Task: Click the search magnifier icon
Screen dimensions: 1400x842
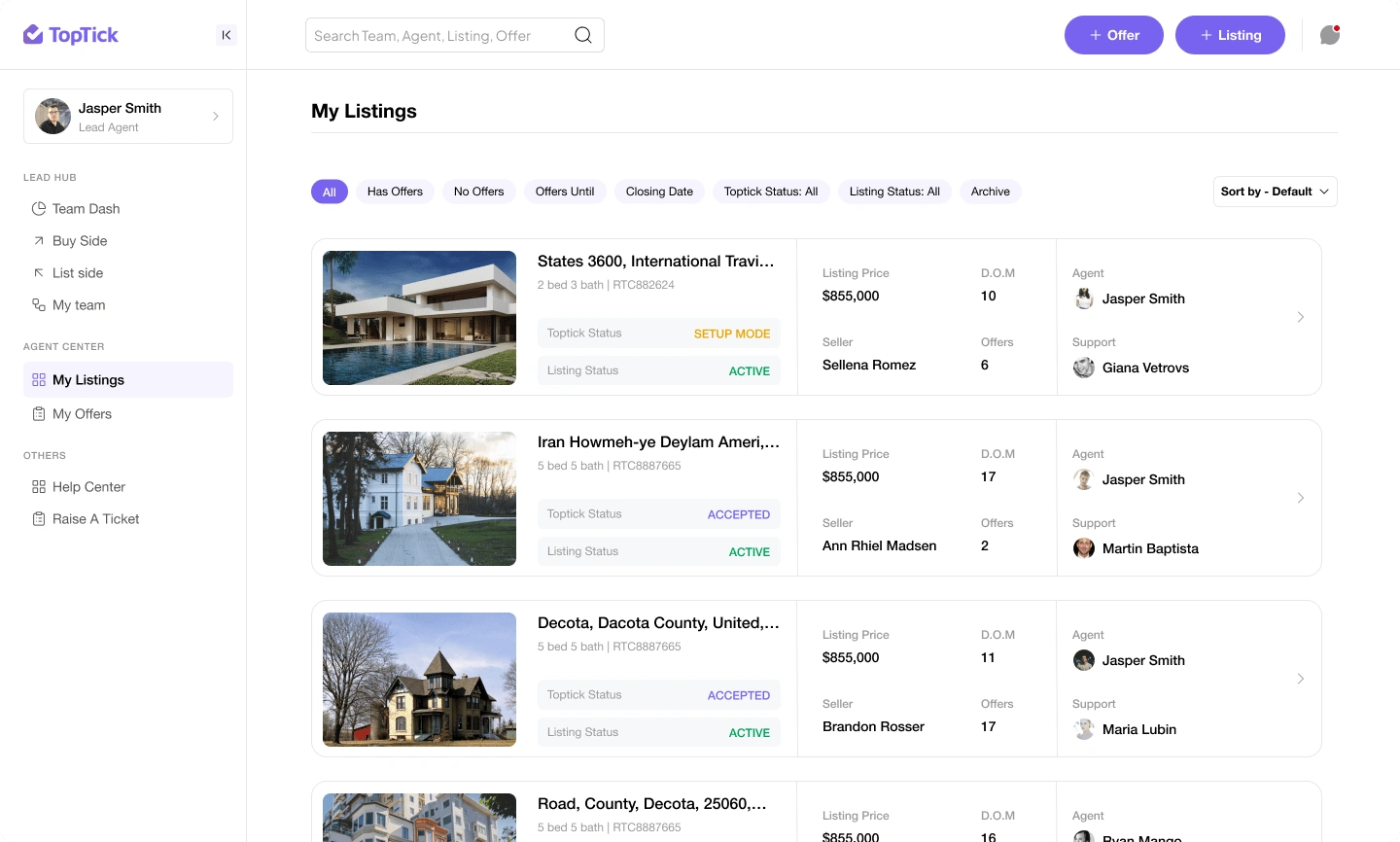Action: (583, 35)
